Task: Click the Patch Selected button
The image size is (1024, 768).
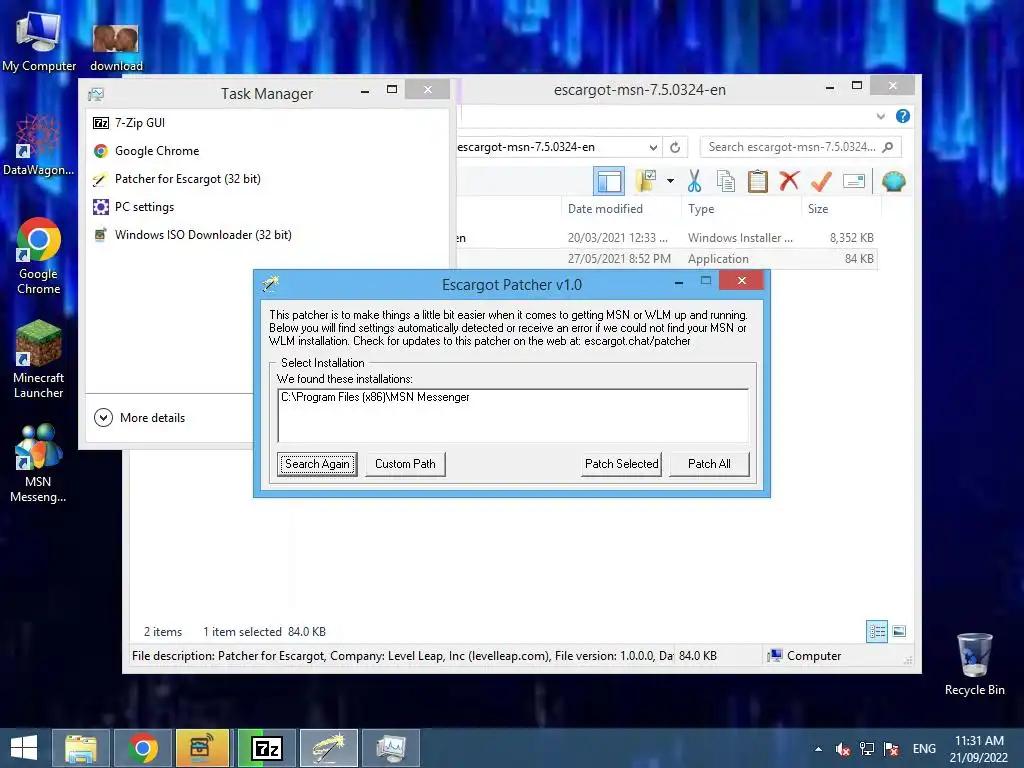Action: tap(622, 464)
